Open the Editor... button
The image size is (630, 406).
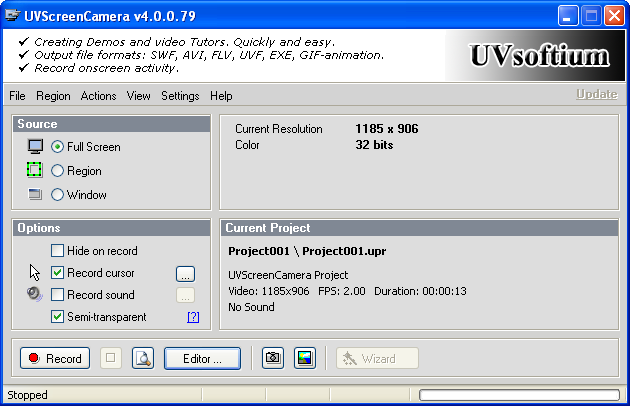[202, 358]
